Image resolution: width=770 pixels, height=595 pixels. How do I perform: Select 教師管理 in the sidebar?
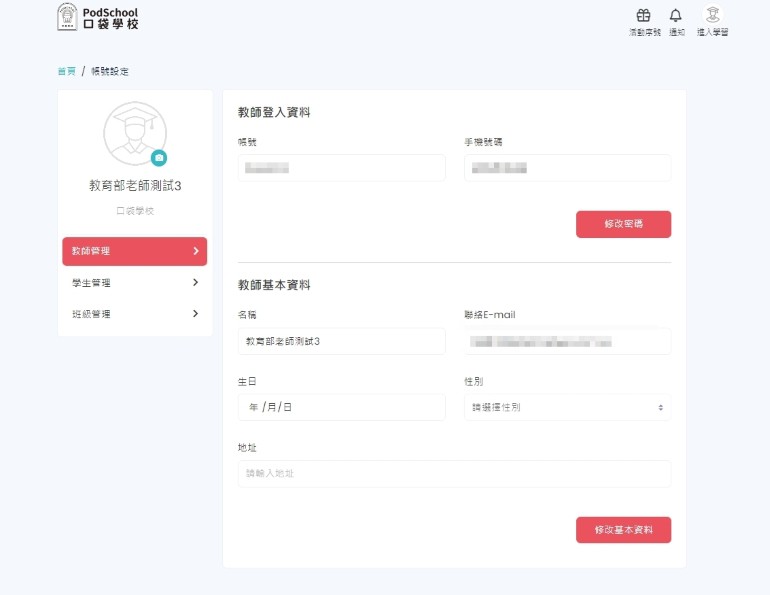point(134,251)
